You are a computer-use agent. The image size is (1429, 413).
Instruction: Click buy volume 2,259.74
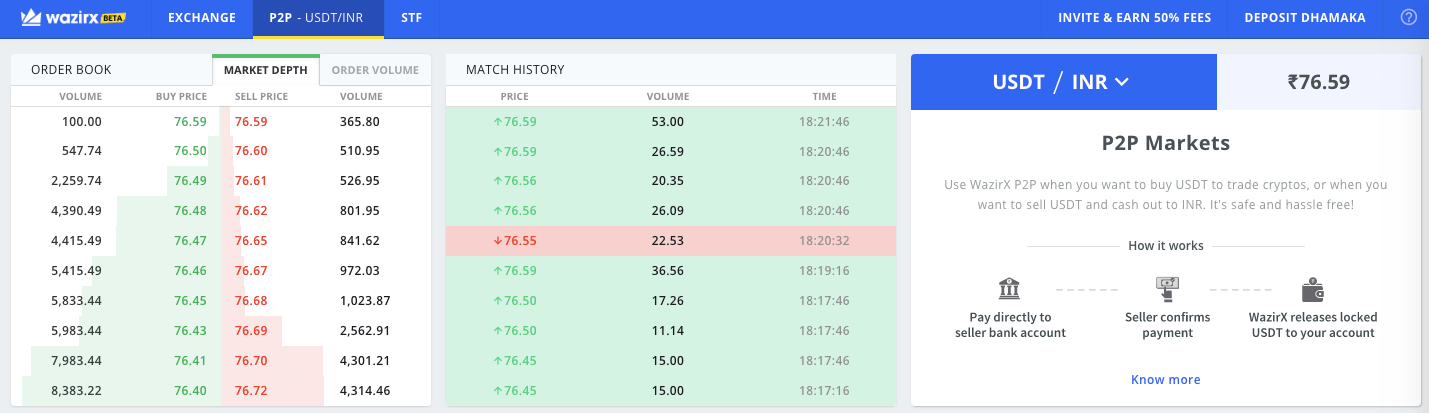coord(76,181)
